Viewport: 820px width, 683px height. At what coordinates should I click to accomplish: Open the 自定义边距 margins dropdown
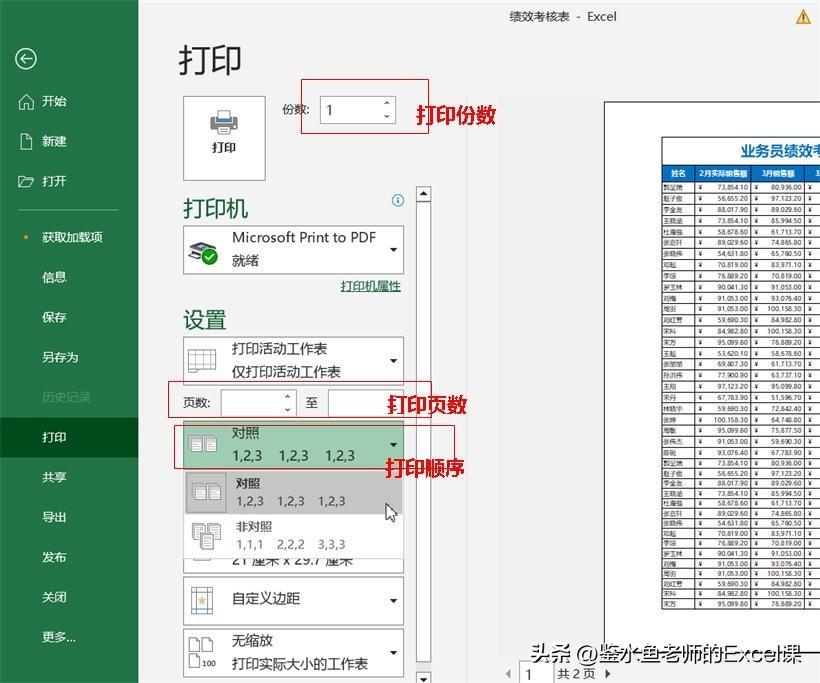tap(293, 600)
